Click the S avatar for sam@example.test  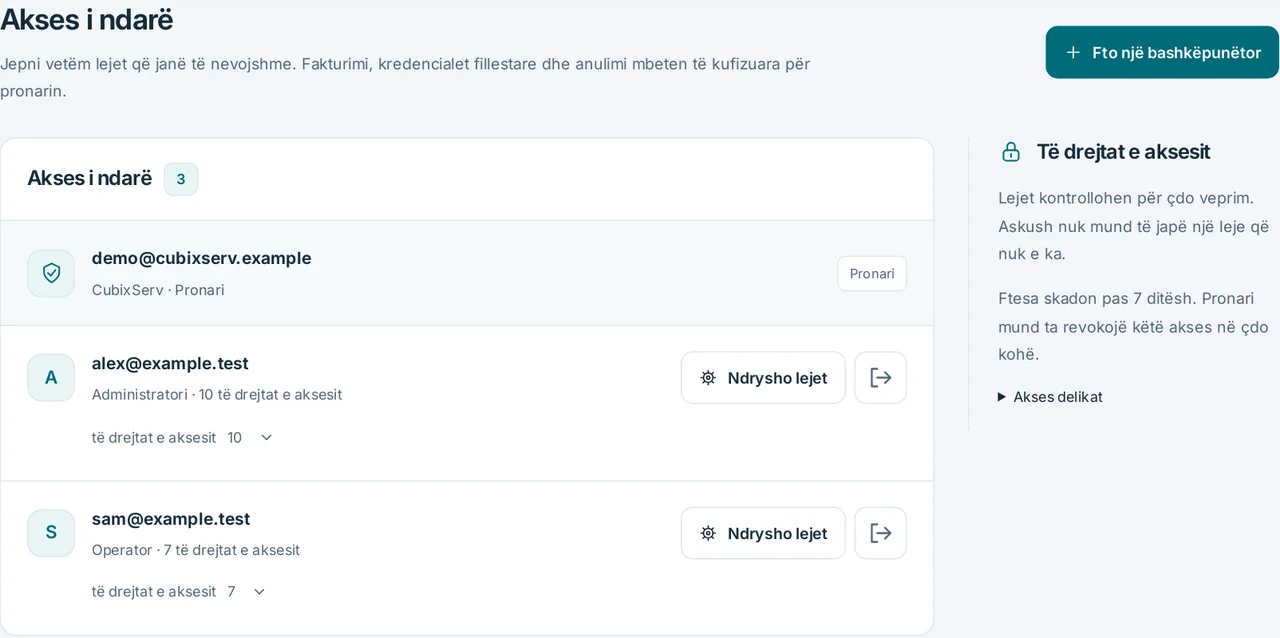[x=51, y=533]
